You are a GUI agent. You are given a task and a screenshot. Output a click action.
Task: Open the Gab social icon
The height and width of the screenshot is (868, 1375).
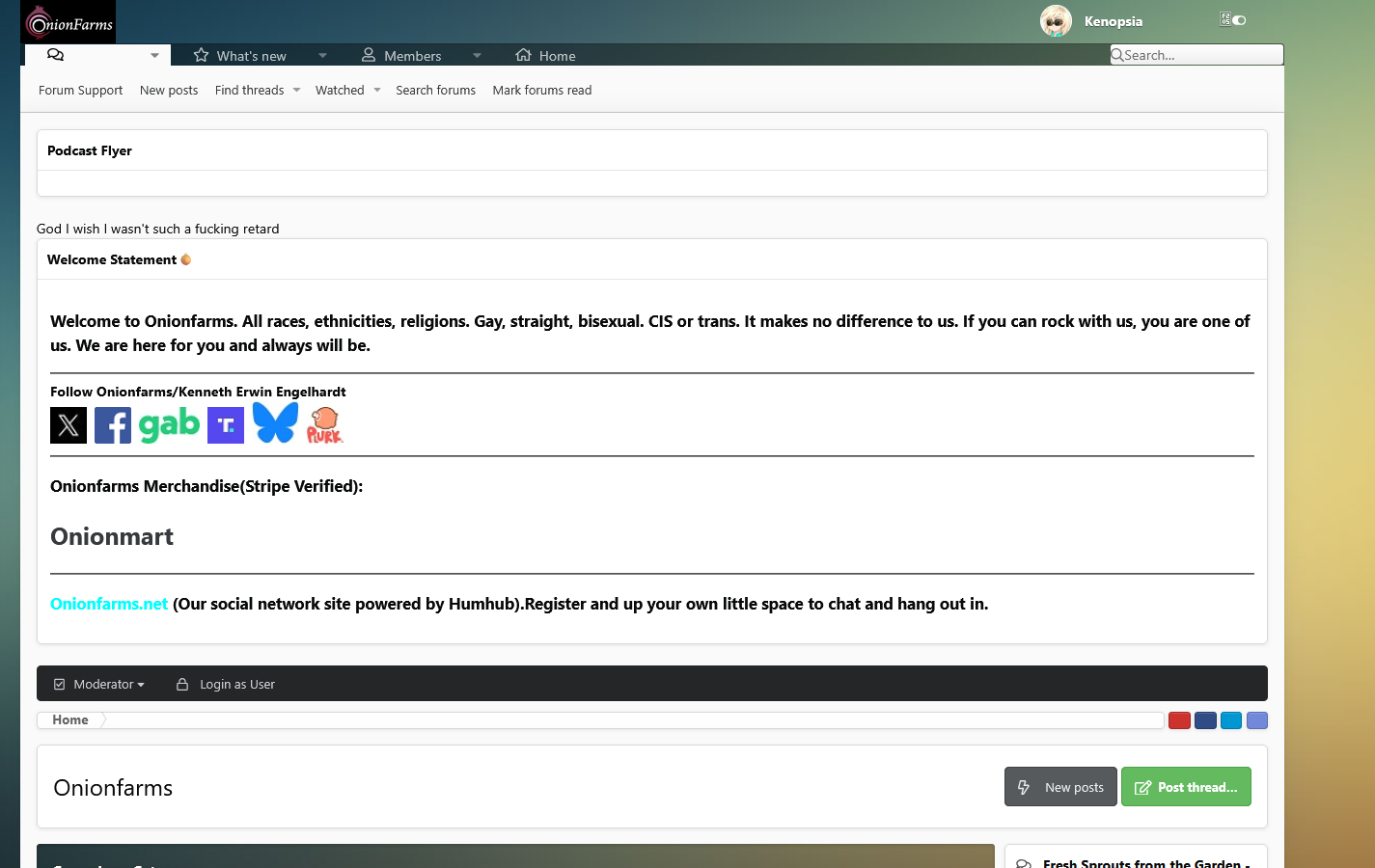170,424
